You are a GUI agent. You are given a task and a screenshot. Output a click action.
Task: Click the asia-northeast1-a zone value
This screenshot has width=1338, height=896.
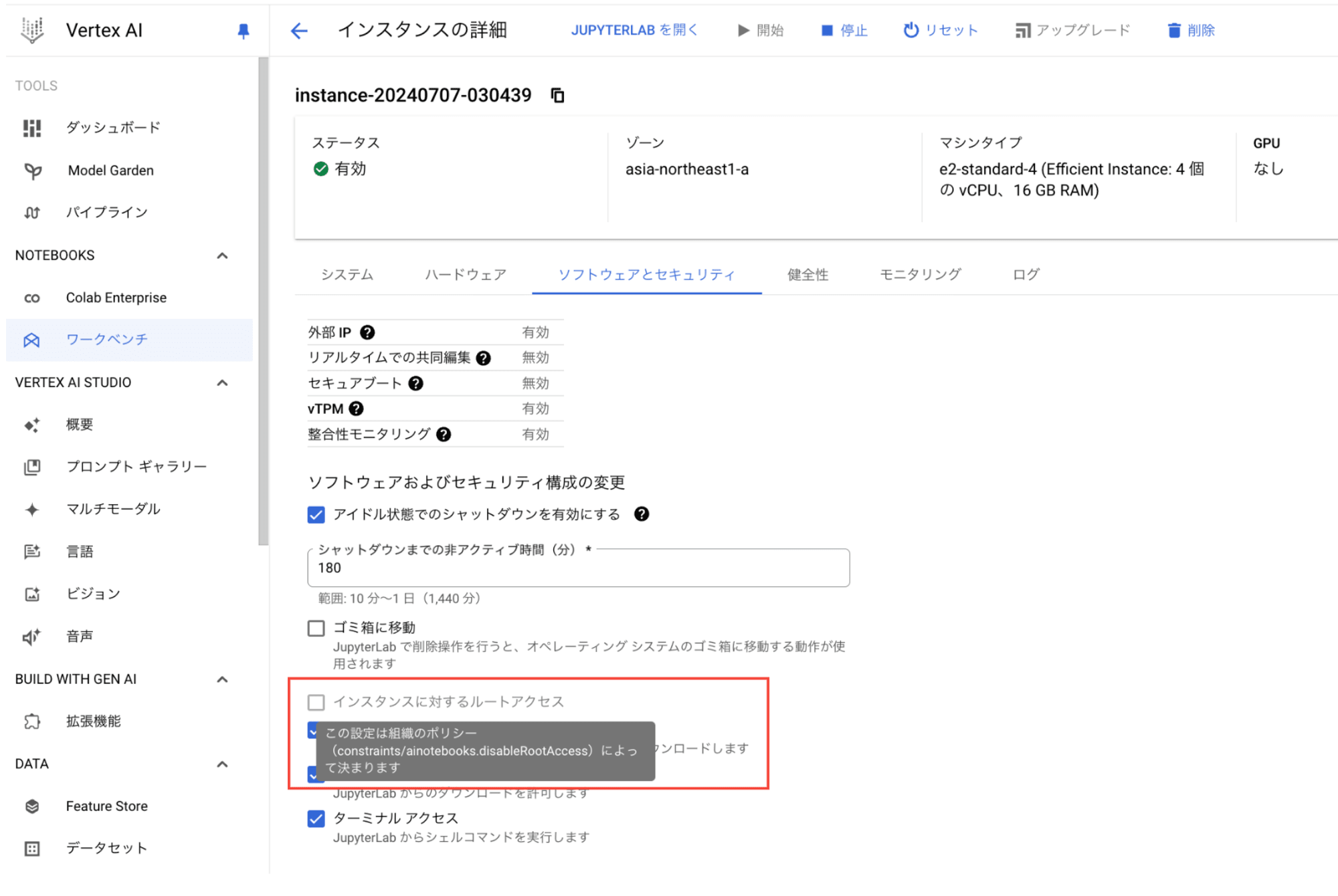click(687, 170)
